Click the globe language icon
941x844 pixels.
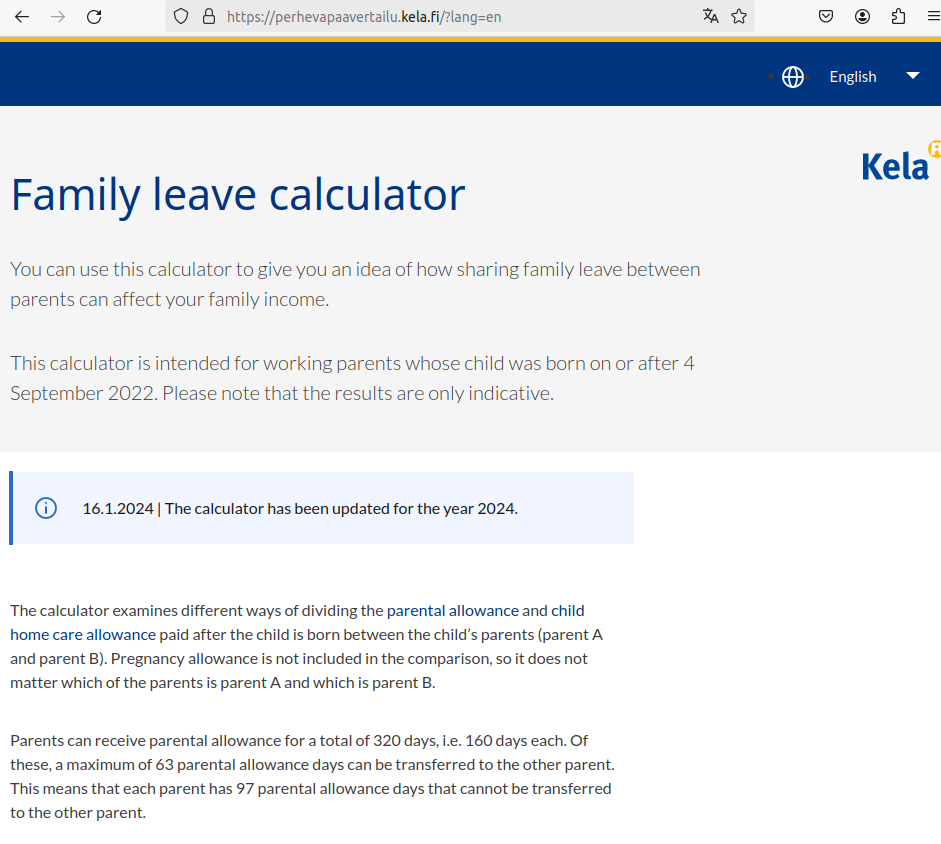click(793, 77)
